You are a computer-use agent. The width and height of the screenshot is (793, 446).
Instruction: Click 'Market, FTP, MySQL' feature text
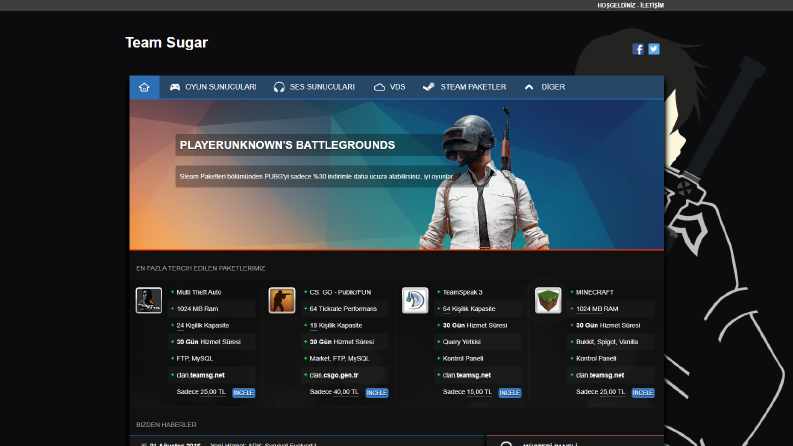point(339,359)
